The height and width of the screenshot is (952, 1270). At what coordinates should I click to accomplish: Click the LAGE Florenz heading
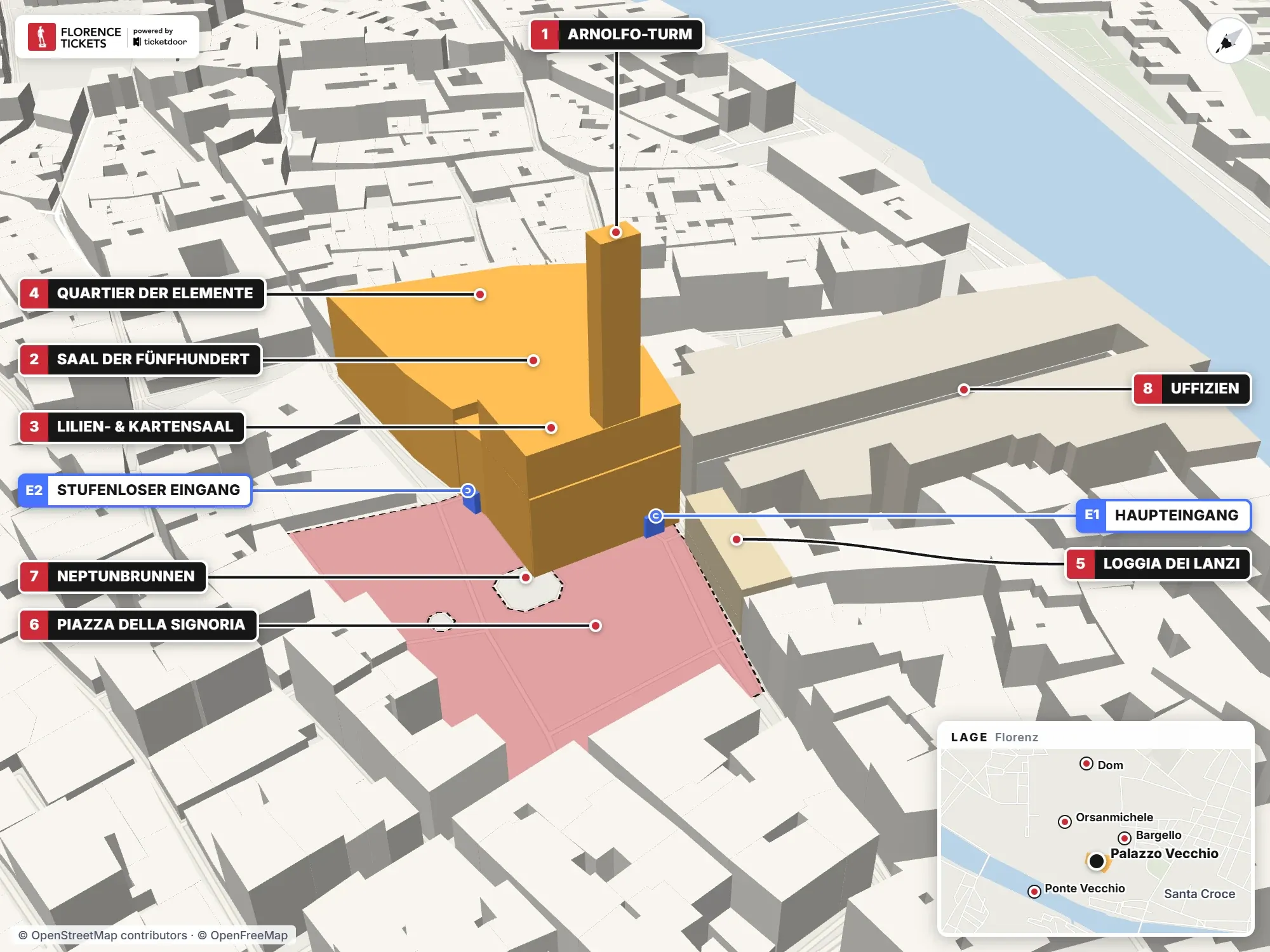pos(994,737)
